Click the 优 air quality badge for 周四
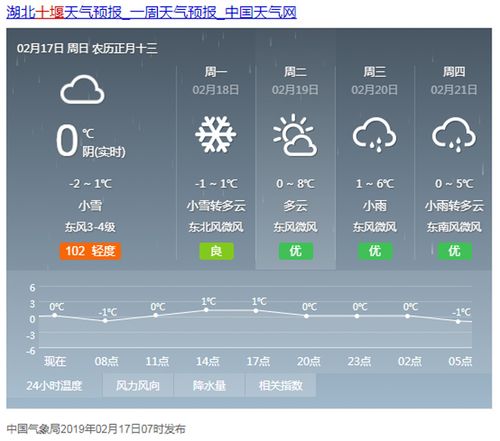The width and height of the screenshot is (500, 441). coord(454,251)
